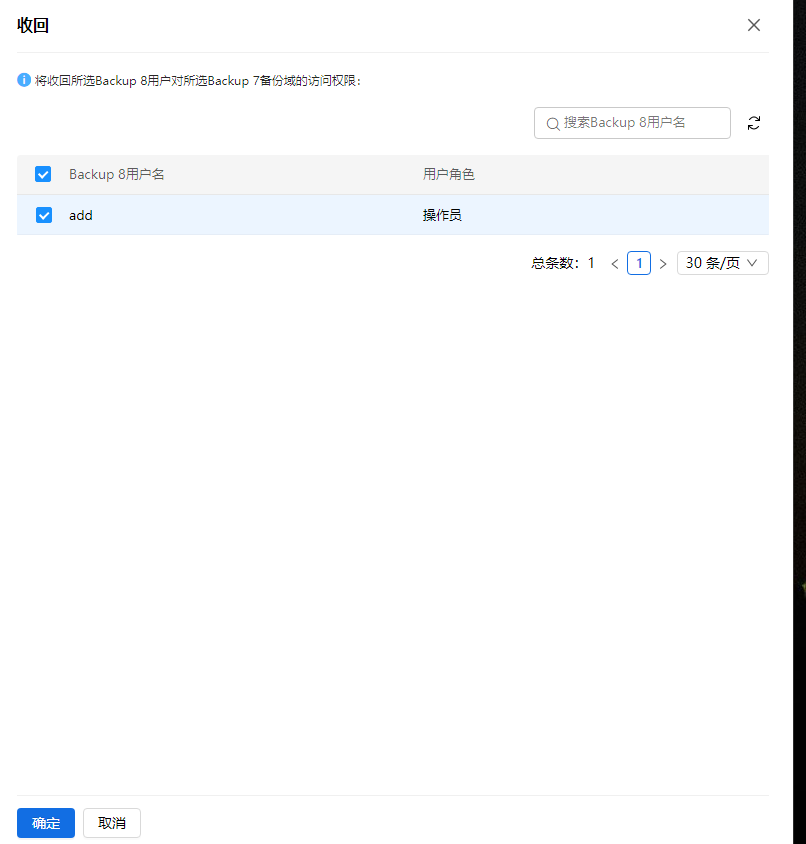Uncheck the select-all checkbox in table header
The width and height of the screenshot is (806, 844).
[43, 173]
